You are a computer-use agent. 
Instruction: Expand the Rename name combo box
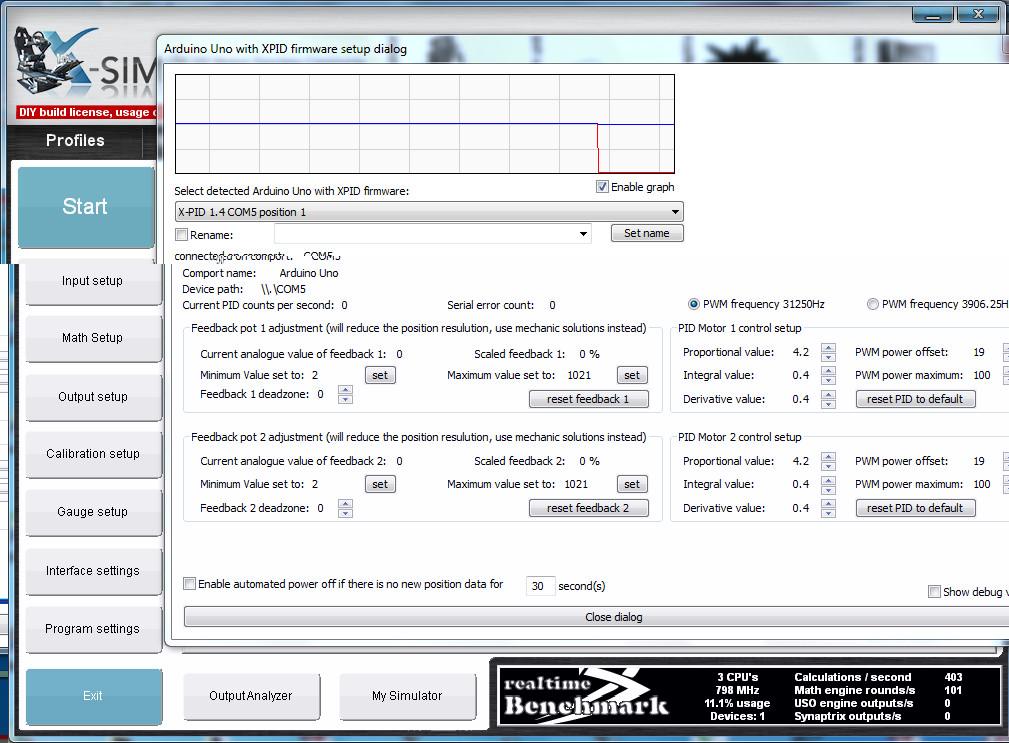point(584,235)
